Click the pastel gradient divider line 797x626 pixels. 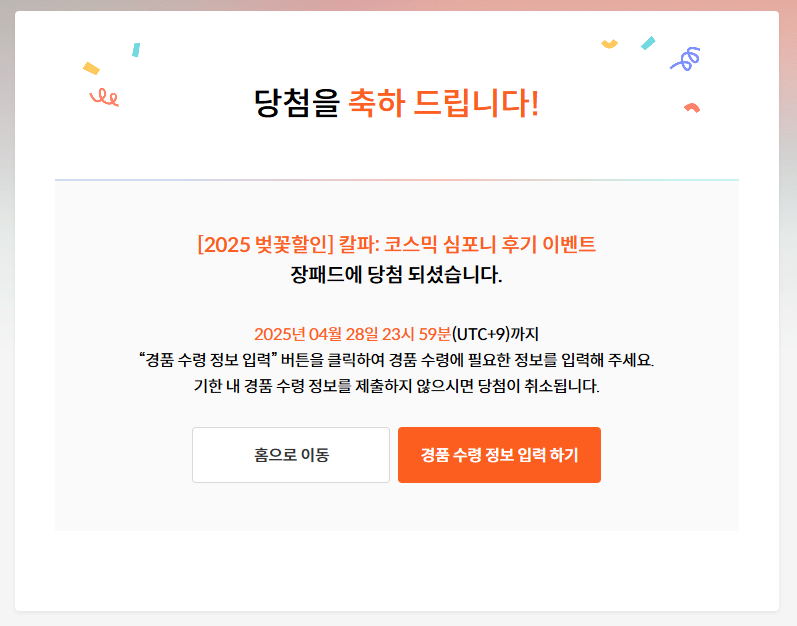pos(396,180)
